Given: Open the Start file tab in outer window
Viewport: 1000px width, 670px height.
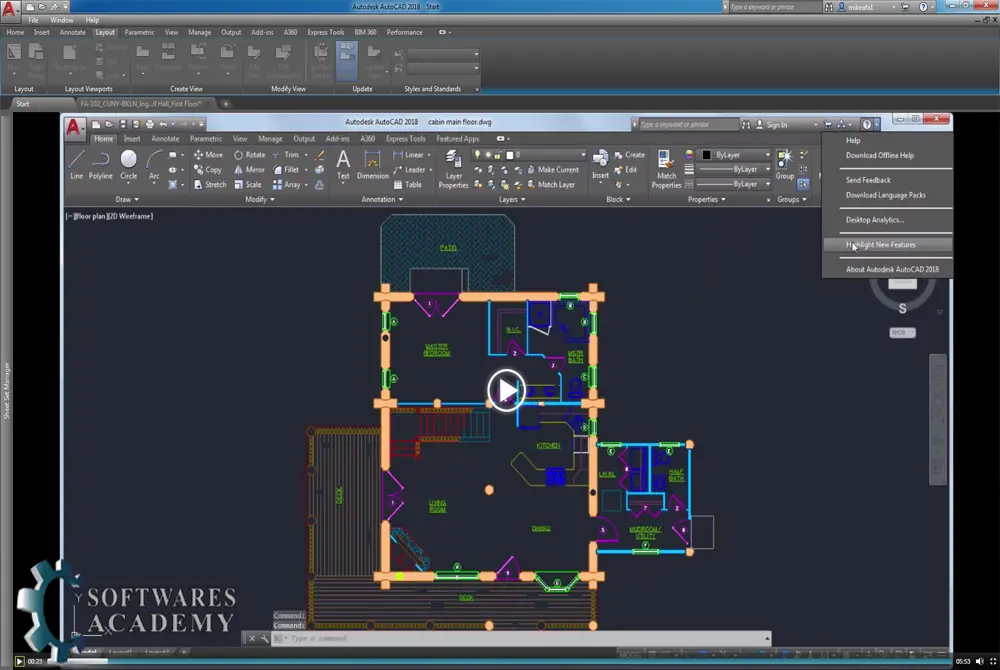Looking at the screenshot, I should point(23,103).
